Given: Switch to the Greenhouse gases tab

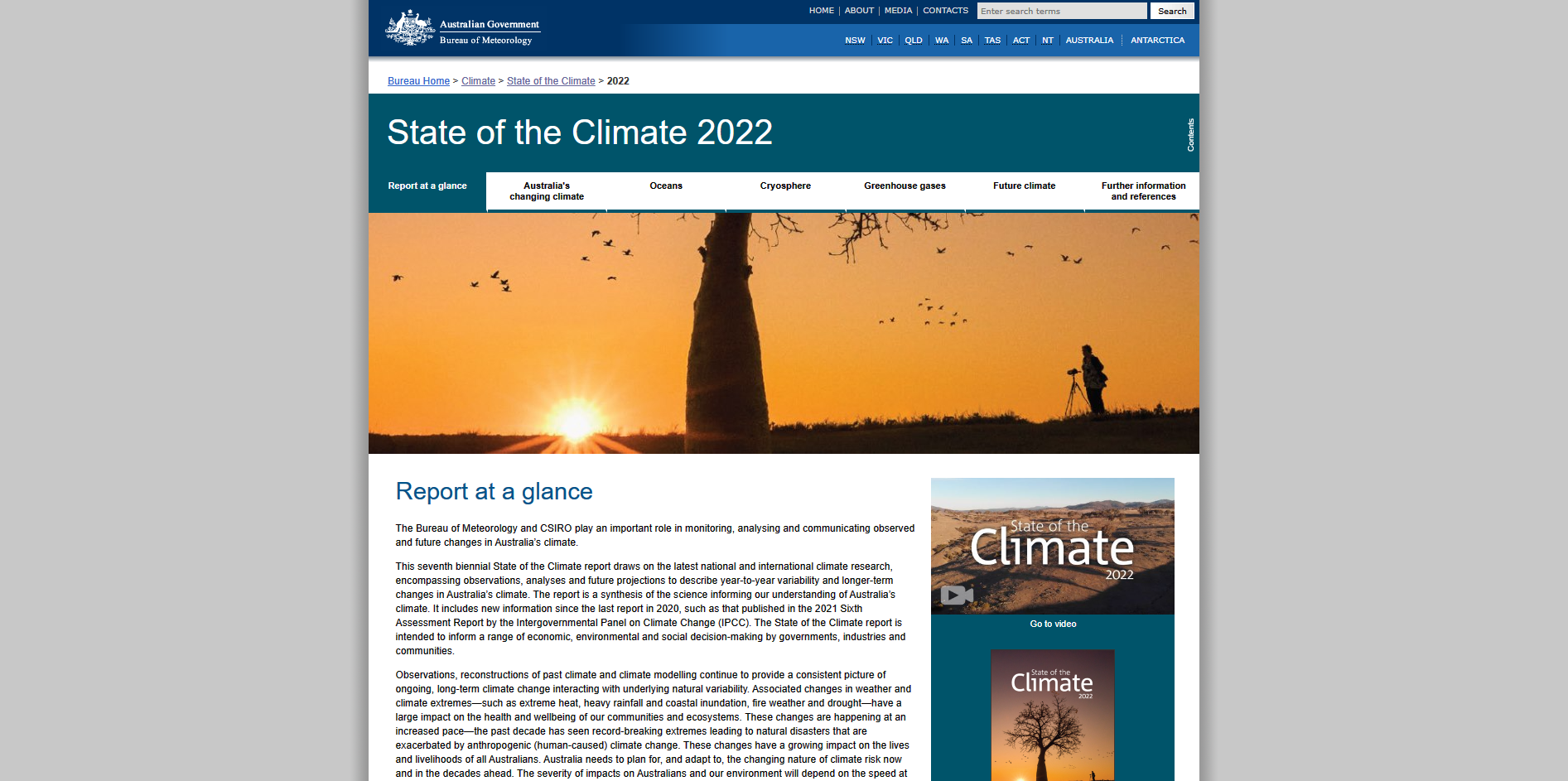Looking at the screenshot, I should pyautogui.click(x=905, y=191).
